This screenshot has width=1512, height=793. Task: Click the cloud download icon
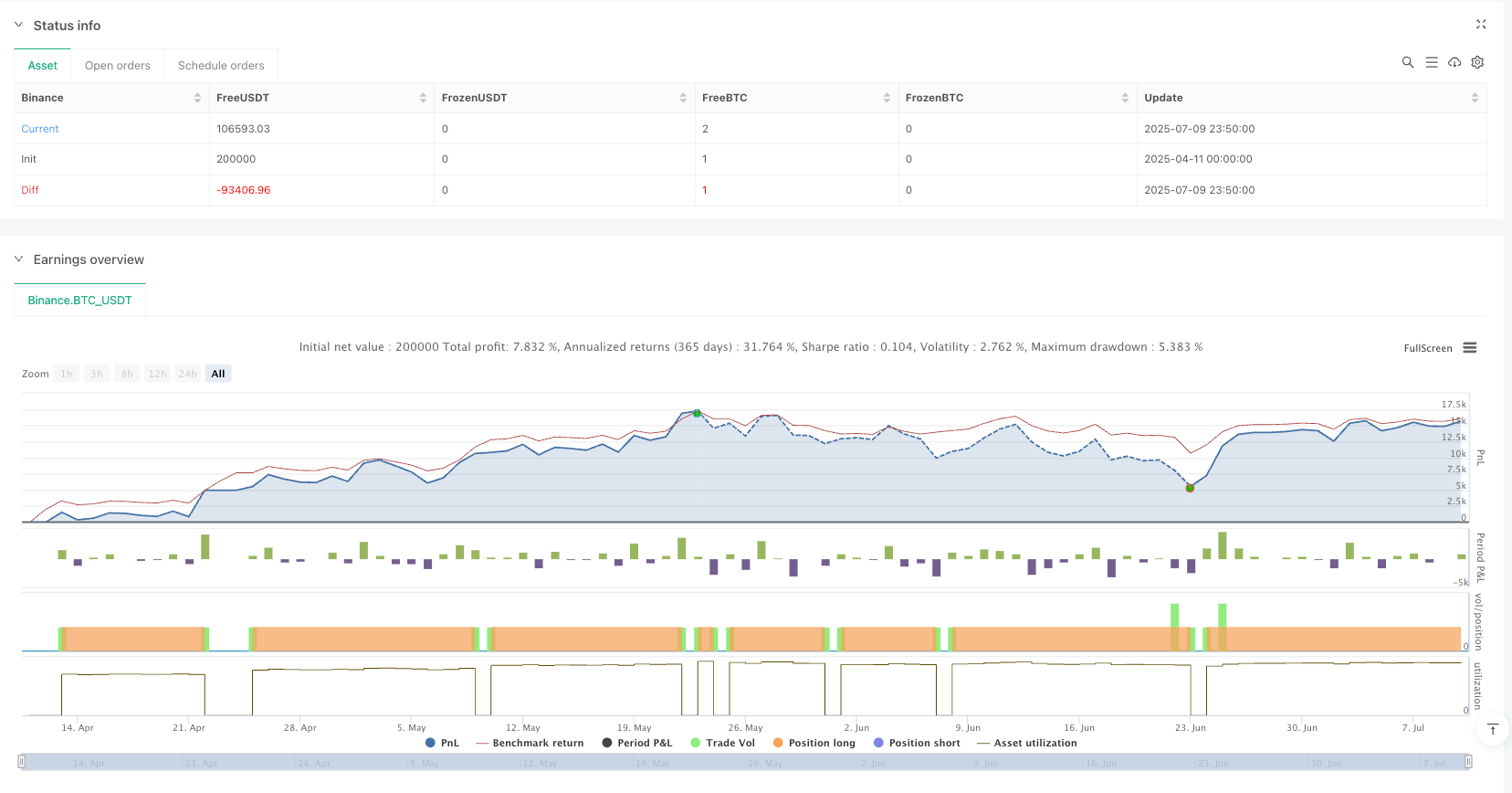coord(1454,62)
